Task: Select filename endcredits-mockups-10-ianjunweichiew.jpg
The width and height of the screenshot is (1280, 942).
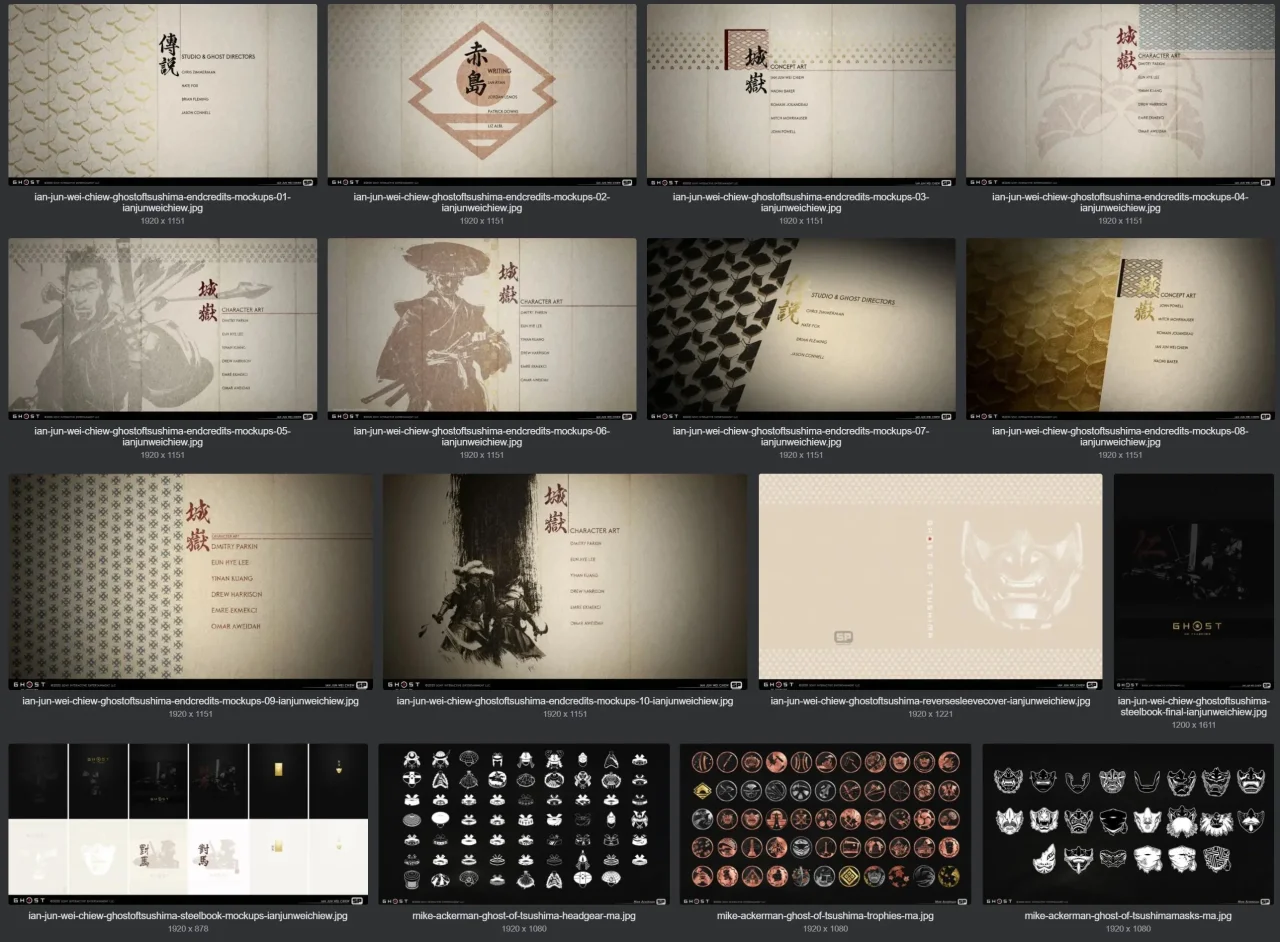Action: click(565, 701)
